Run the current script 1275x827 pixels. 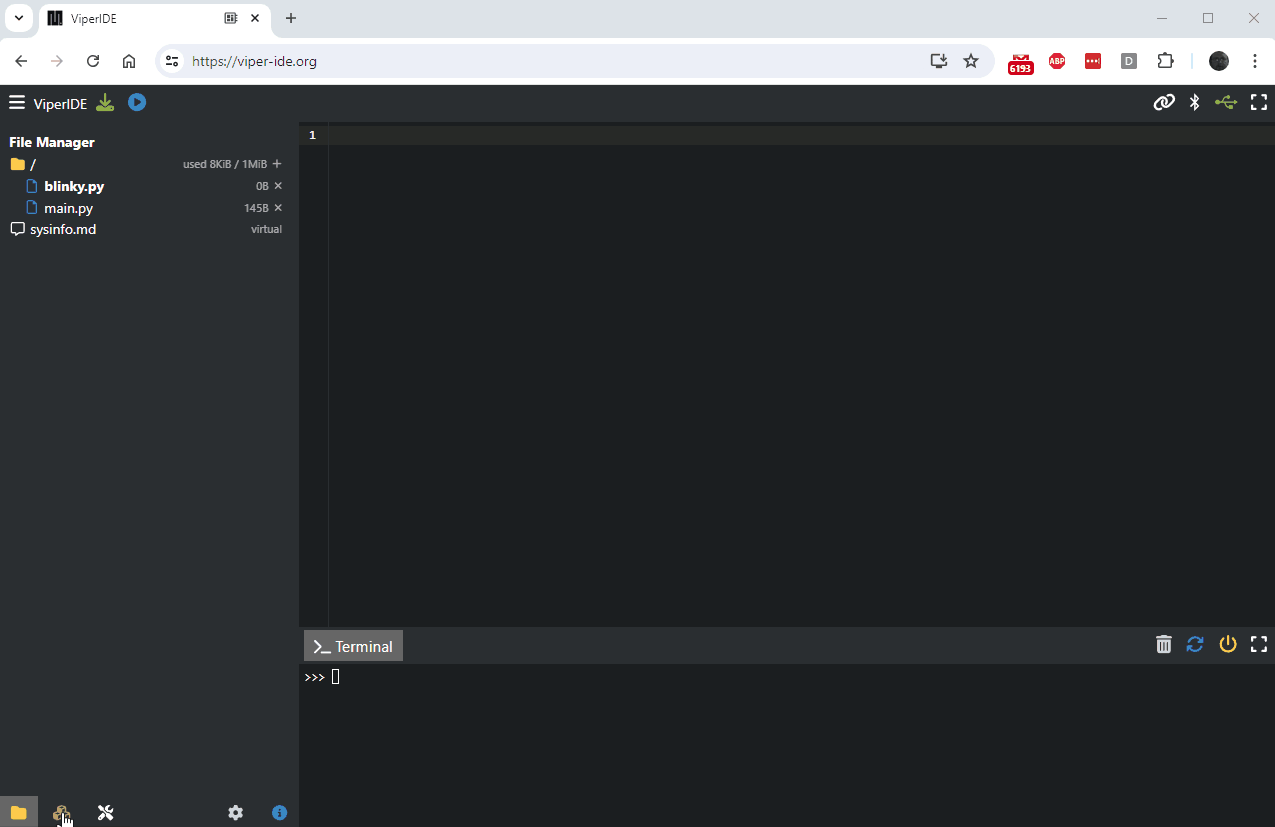click(136, 101)
